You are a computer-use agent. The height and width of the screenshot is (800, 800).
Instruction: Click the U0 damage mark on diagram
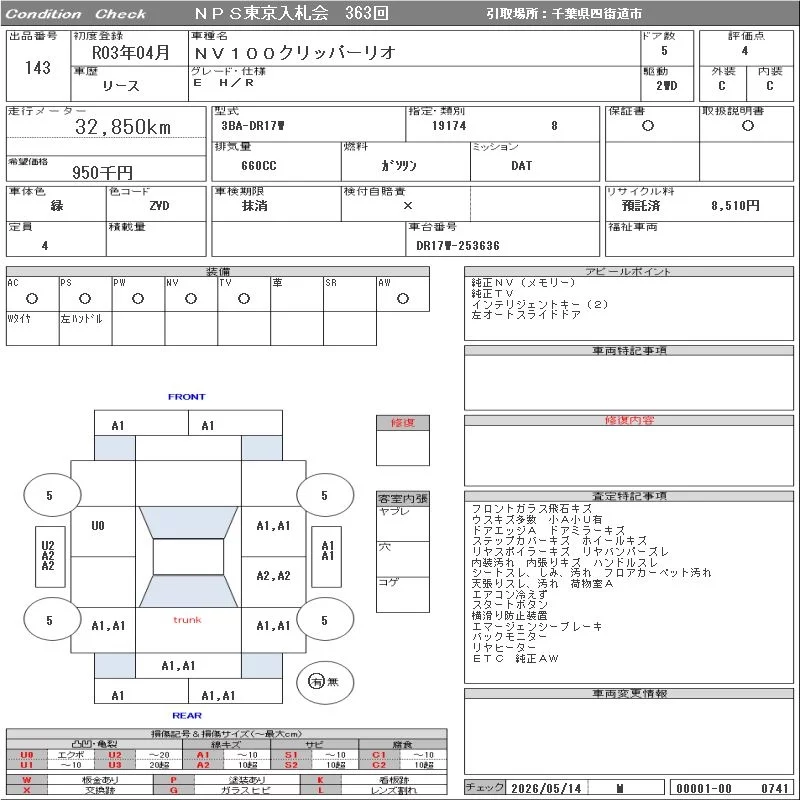97,526
